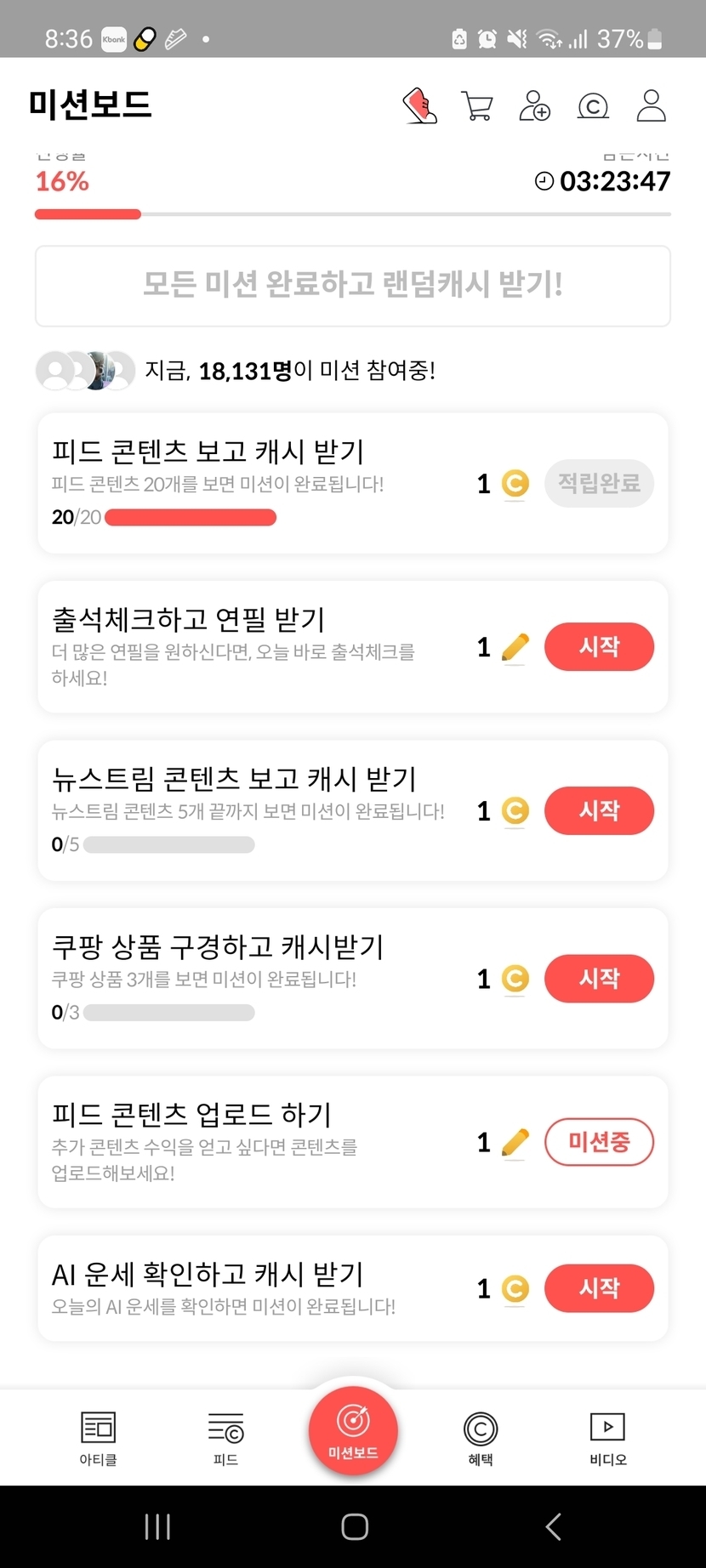The width and height of the screenshot is (706, 1568).
Task: Tap the red sneaker icon in header
Action: click(419, 106)
